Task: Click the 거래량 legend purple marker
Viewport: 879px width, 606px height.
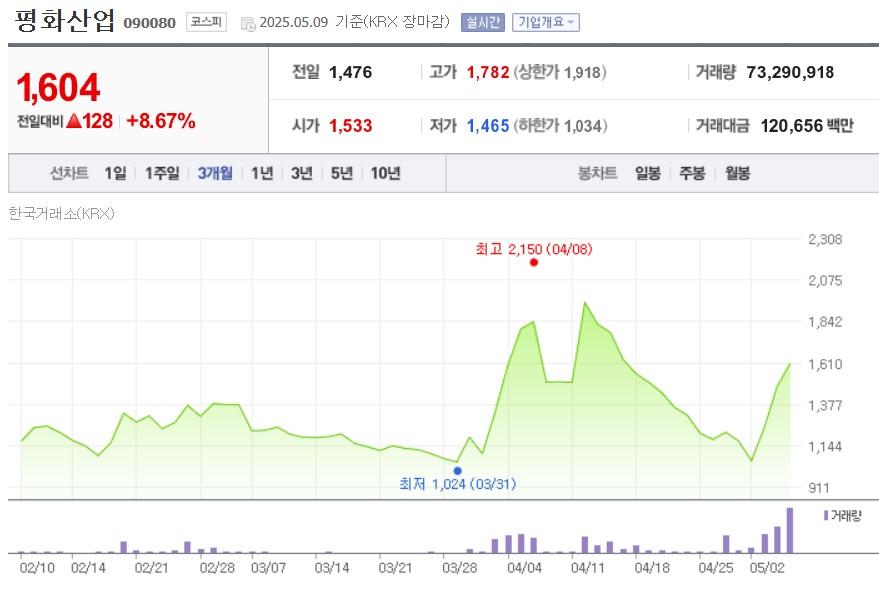Action: (x=826, y=515)
